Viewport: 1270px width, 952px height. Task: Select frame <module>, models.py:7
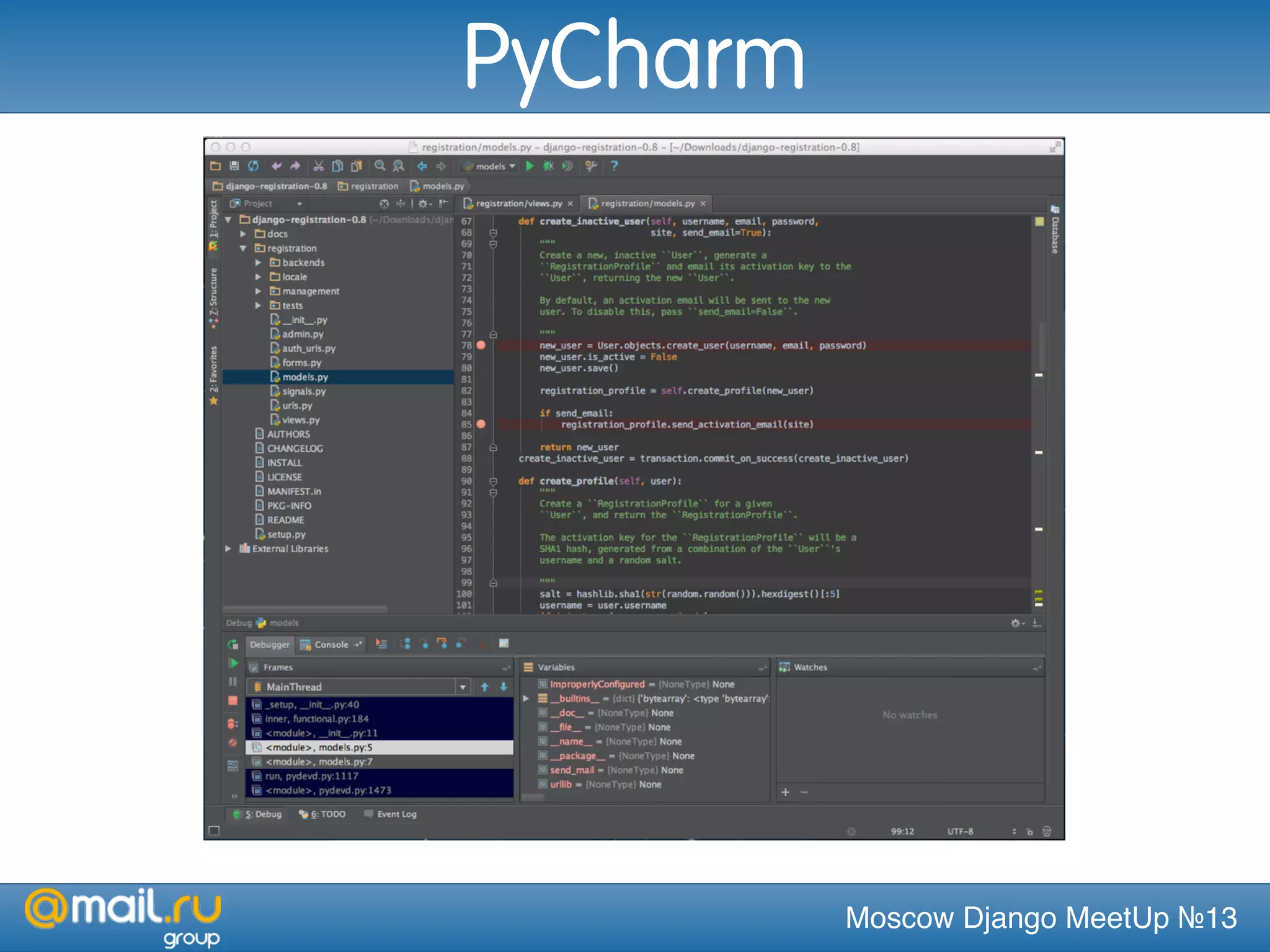click(x=380, y=762)
